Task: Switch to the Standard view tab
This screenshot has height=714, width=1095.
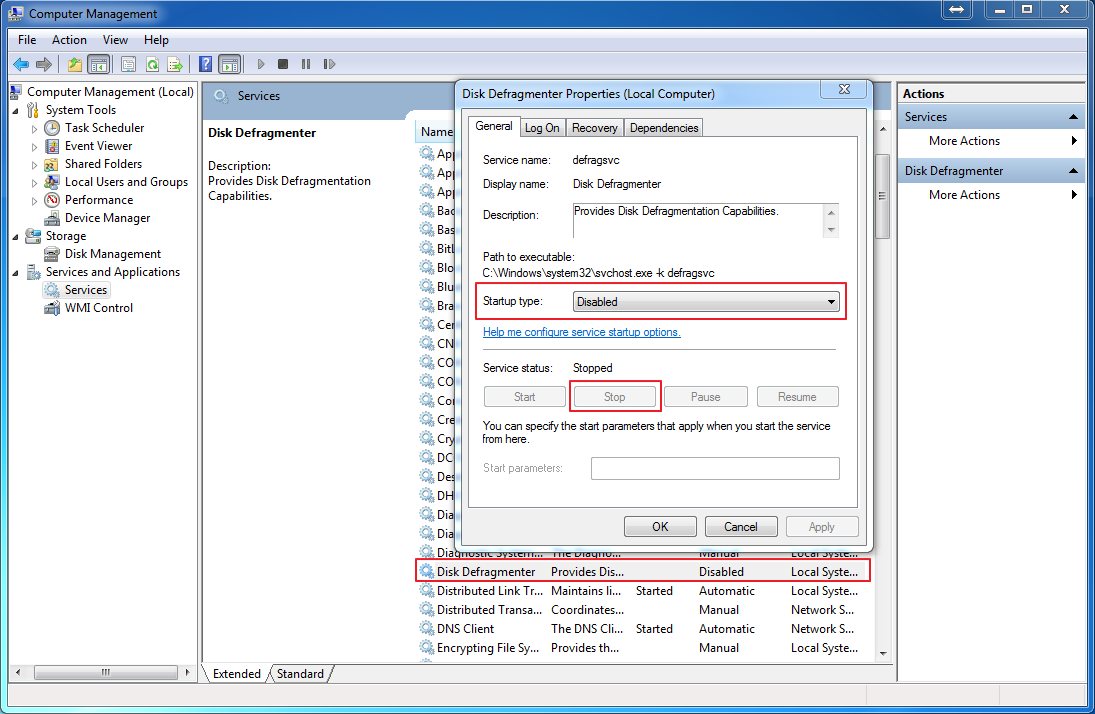Action: pyautogui.click(x=300, y=674)
